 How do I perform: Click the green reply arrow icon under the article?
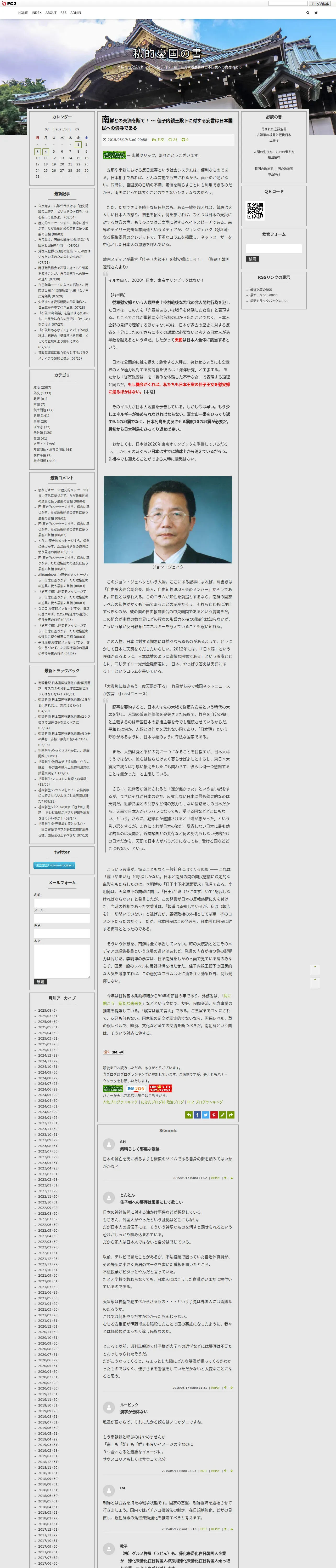[188, 1115]
